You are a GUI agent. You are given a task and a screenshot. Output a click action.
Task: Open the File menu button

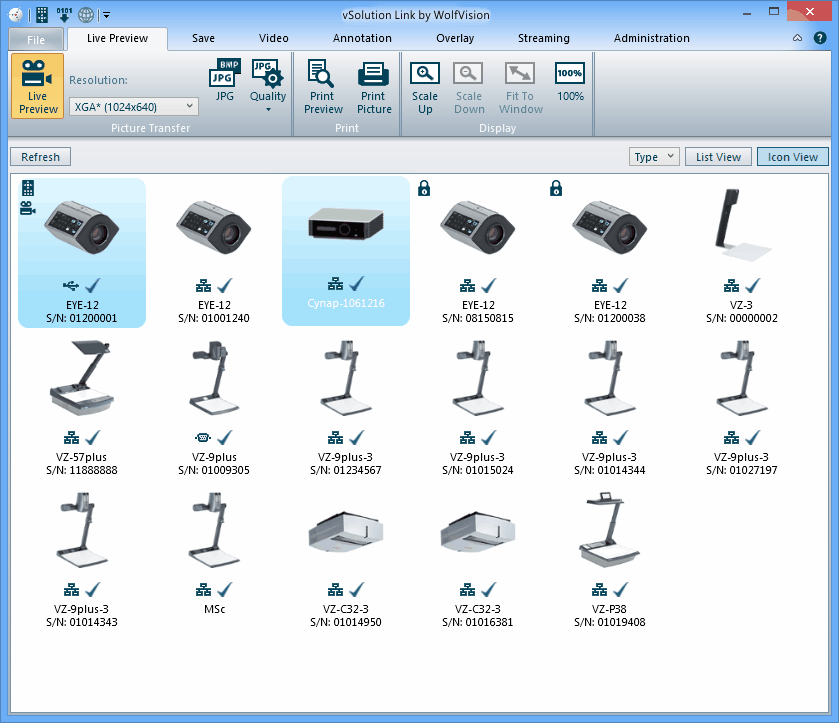pos(35,39)
